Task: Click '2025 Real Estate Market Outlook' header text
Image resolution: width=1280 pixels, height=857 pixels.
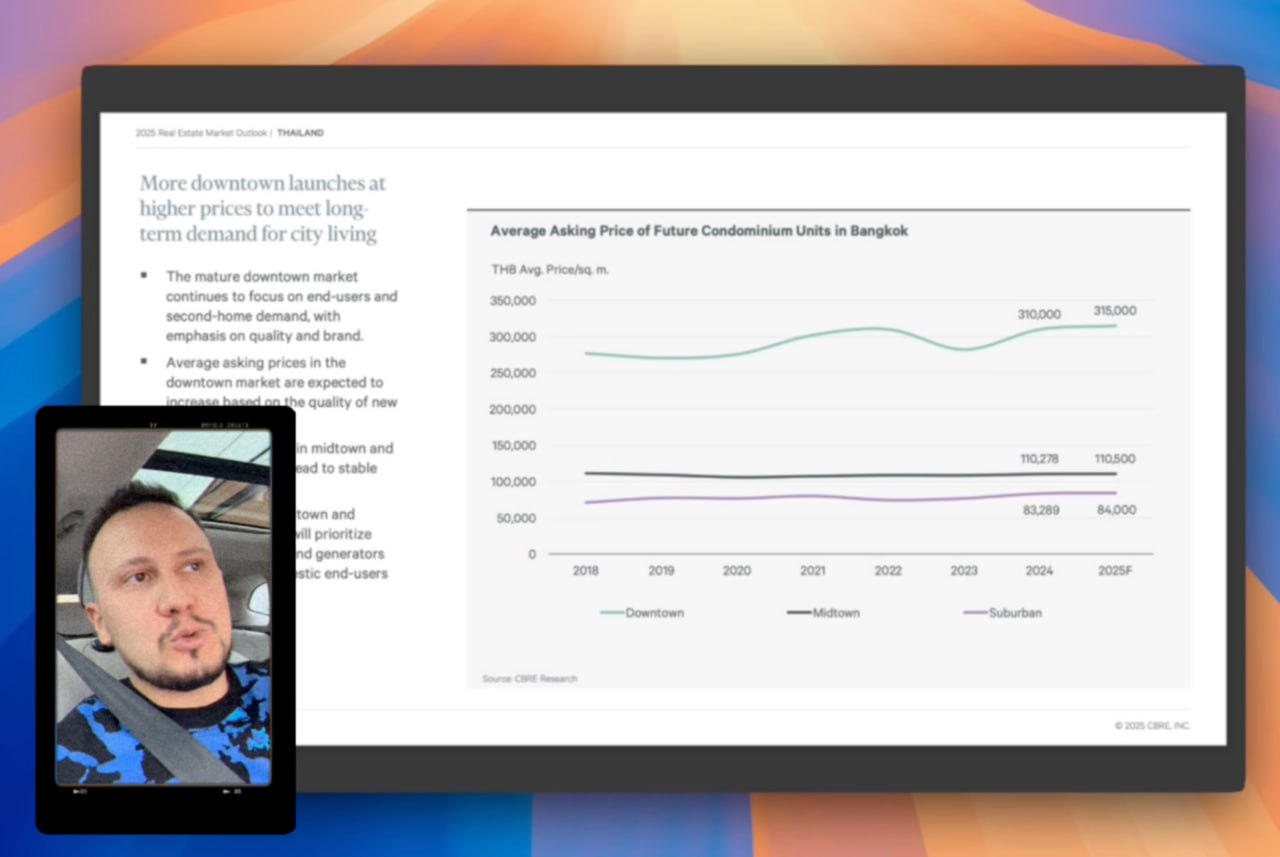Action: pos(202,132)
